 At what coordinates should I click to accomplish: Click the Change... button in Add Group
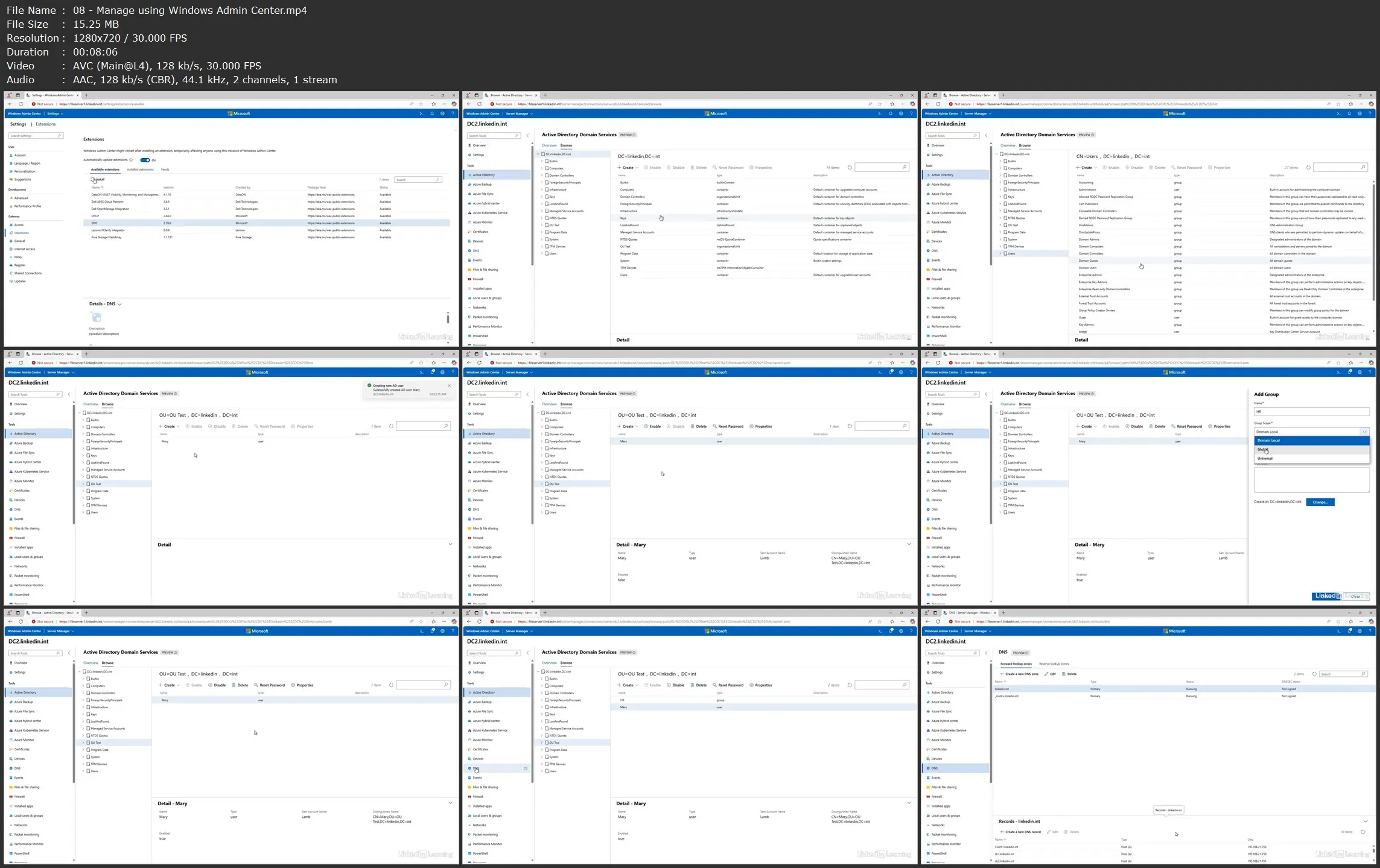(x=1320, y=502)
